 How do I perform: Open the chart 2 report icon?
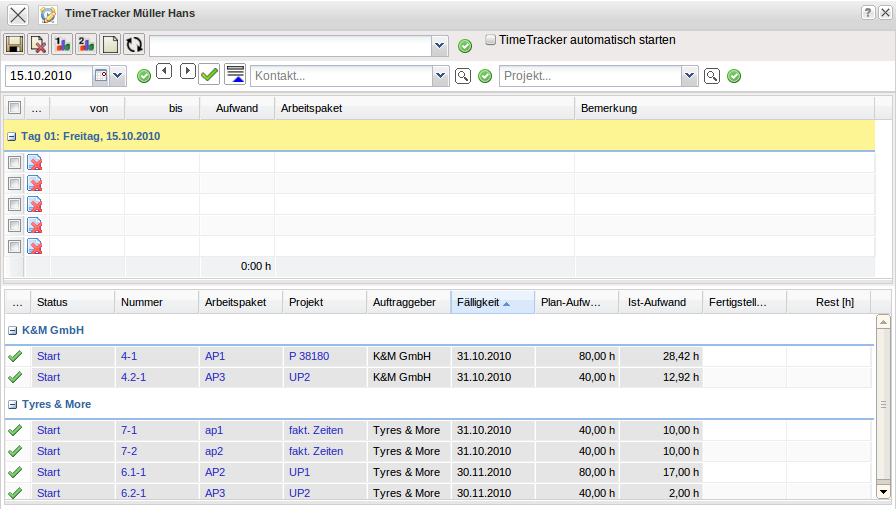[x=86, y=45]
